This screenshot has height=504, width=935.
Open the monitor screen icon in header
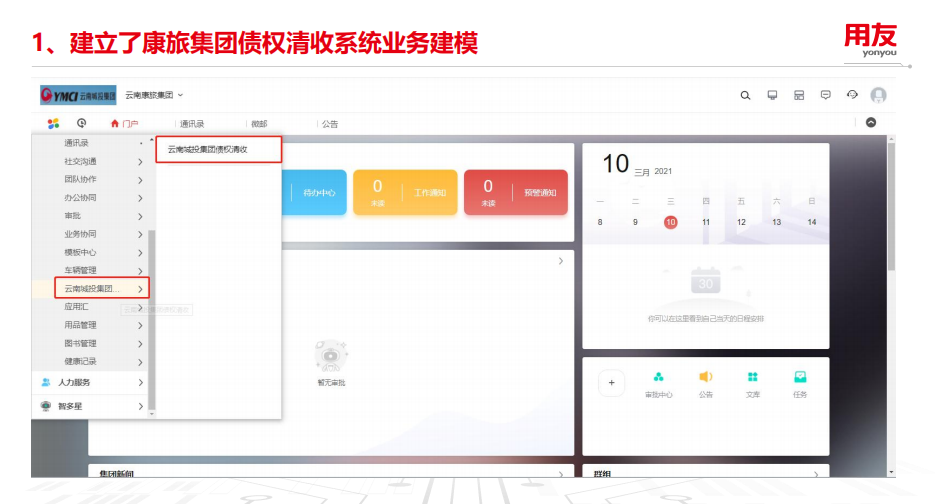pos(772,95)
